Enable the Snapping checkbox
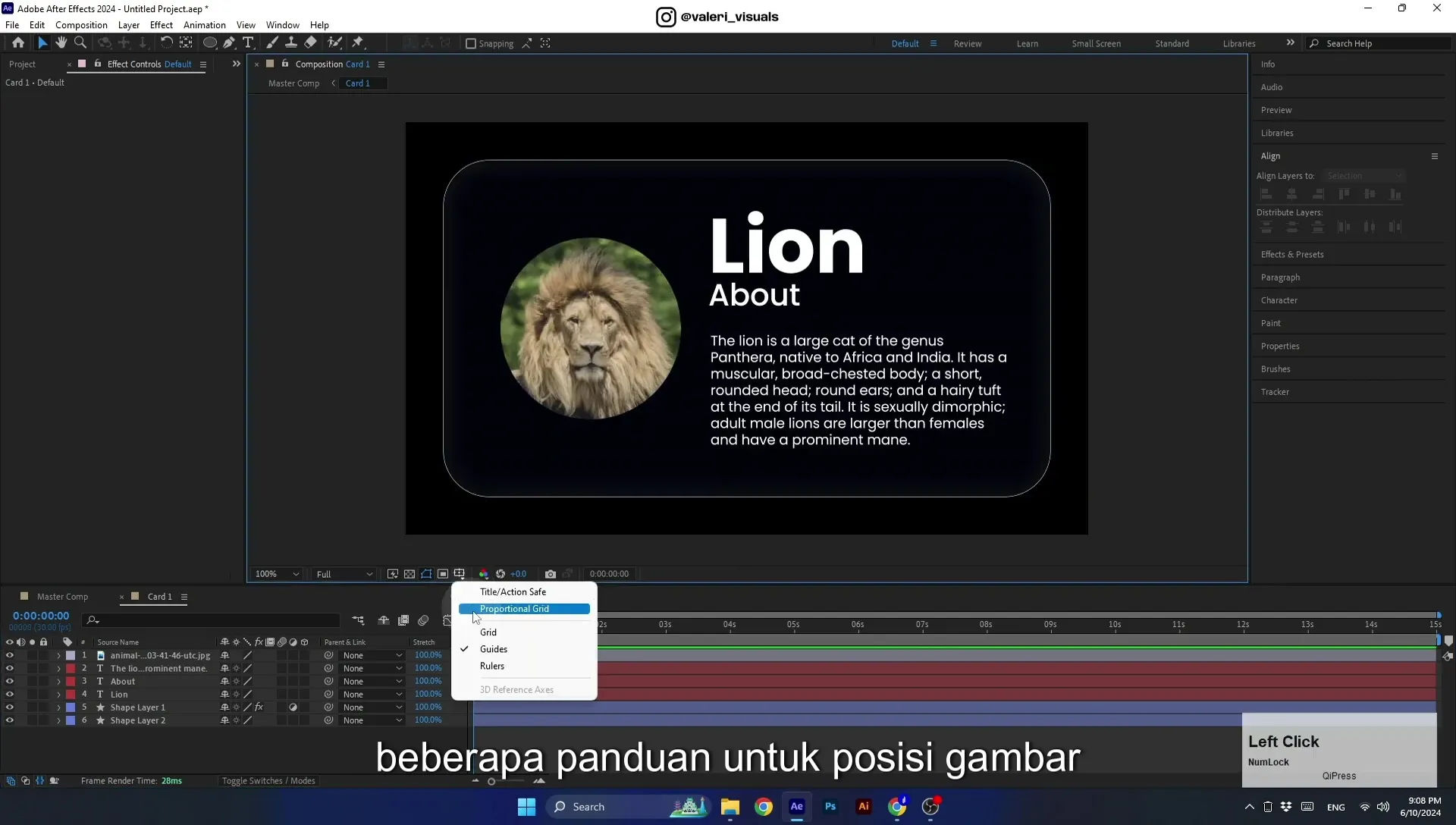The width and height of the screenshot is (1456, 825). click(470, 43)
